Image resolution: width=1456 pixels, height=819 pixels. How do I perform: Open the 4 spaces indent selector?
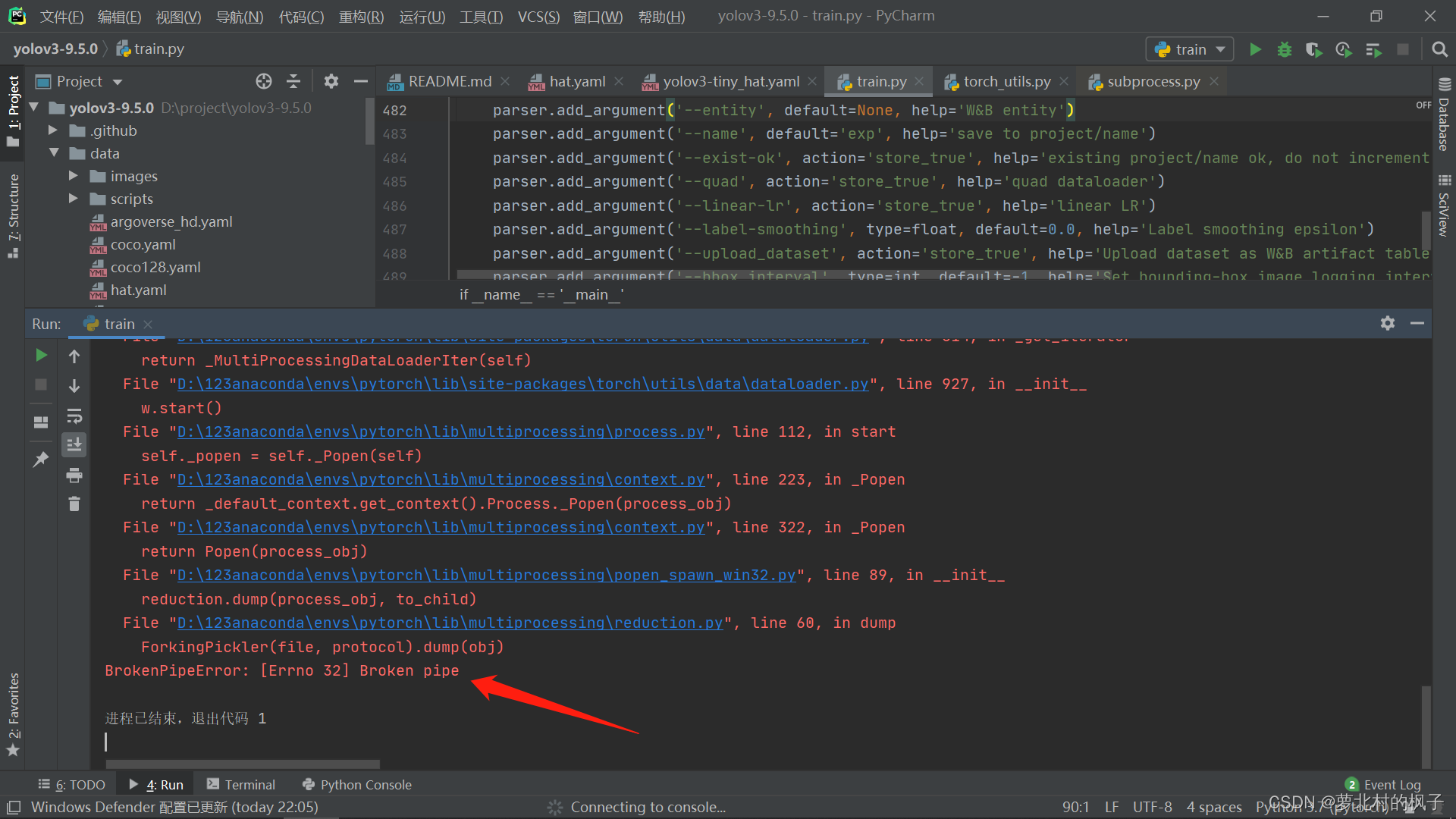(1214, 807)
